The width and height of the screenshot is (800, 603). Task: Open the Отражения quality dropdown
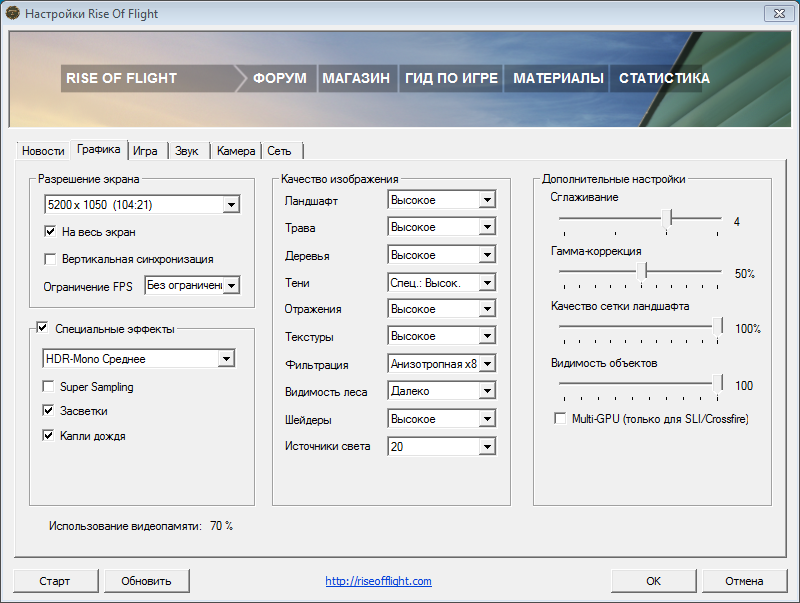pos(442,309)
